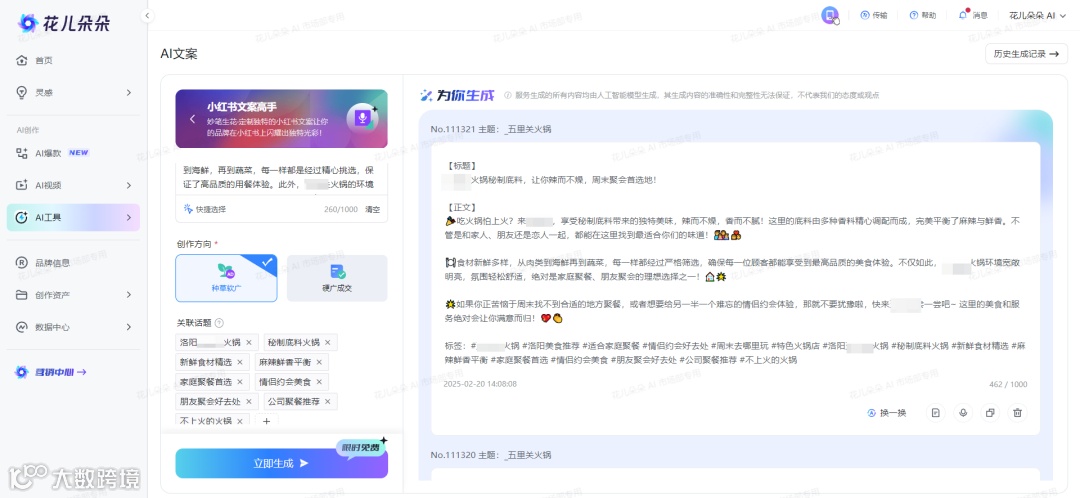Screen dimensions: 1080x498
Task: Open 传输 (transfer) in the top bar
Action: (873, 15)
